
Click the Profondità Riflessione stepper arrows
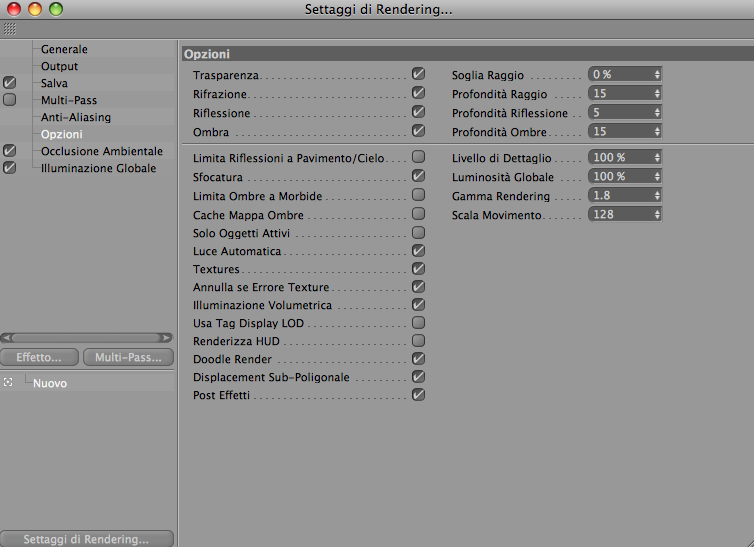(x=657, y=112)
